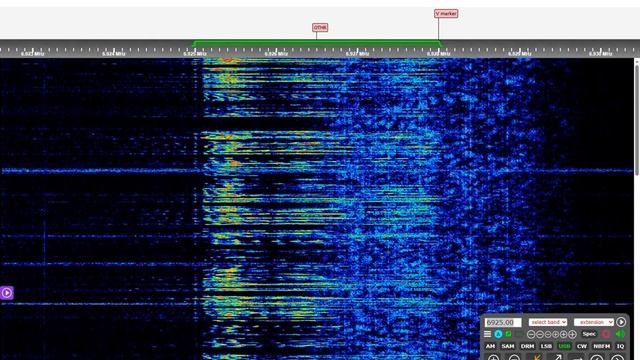Select the highlighted USB mode

click(564, 346)
